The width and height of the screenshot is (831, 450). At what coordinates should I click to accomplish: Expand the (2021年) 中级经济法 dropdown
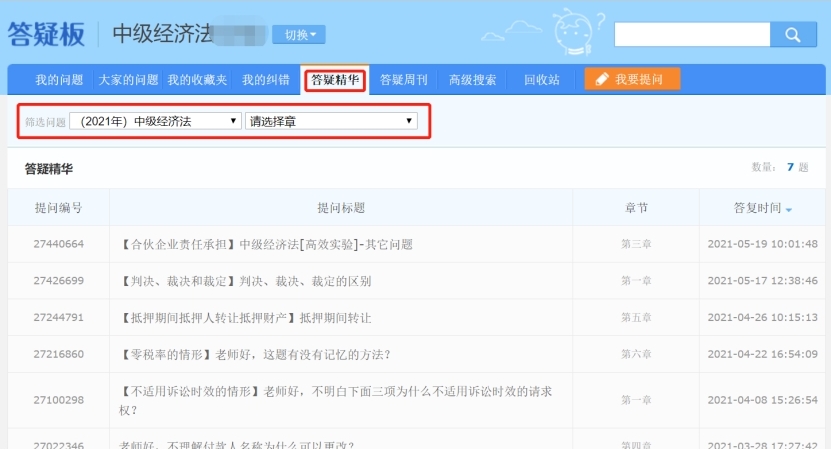tap(160, 121)
